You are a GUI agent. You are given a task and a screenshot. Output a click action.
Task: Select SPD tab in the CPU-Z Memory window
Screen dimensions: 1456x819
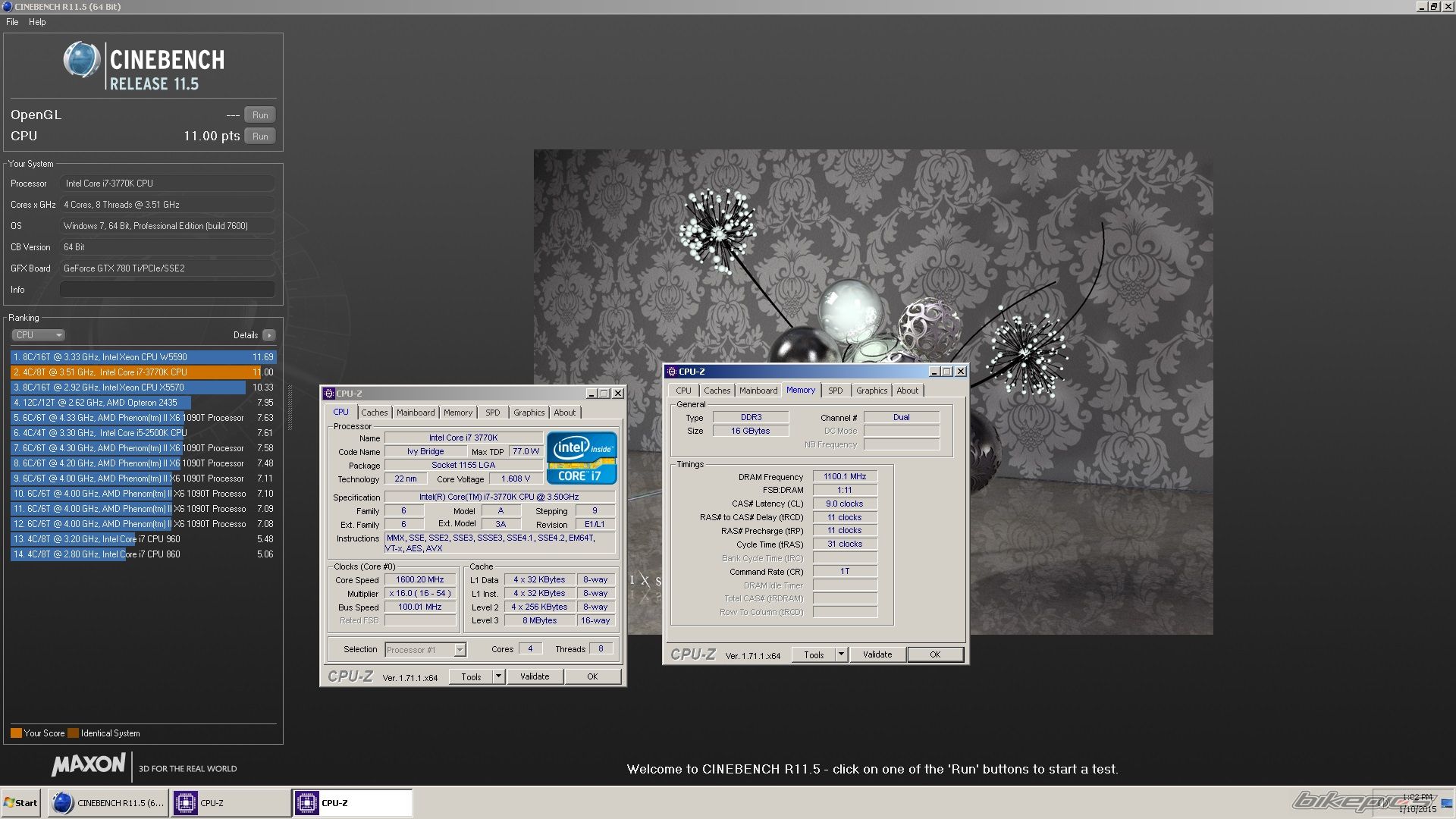pyautogui.click(x=836, y=391)
